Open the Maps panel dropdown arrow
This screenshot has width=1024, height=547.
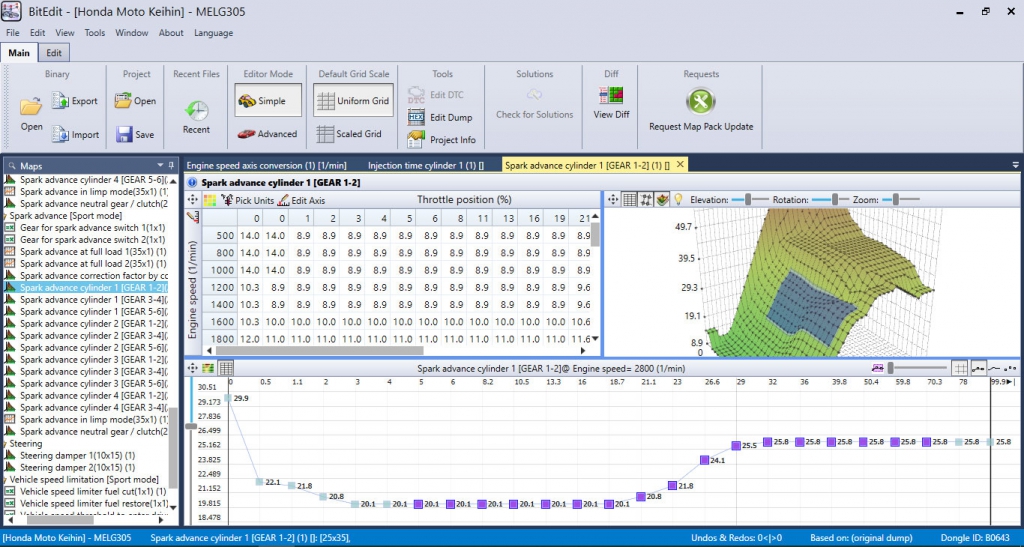tap(160, 165)
